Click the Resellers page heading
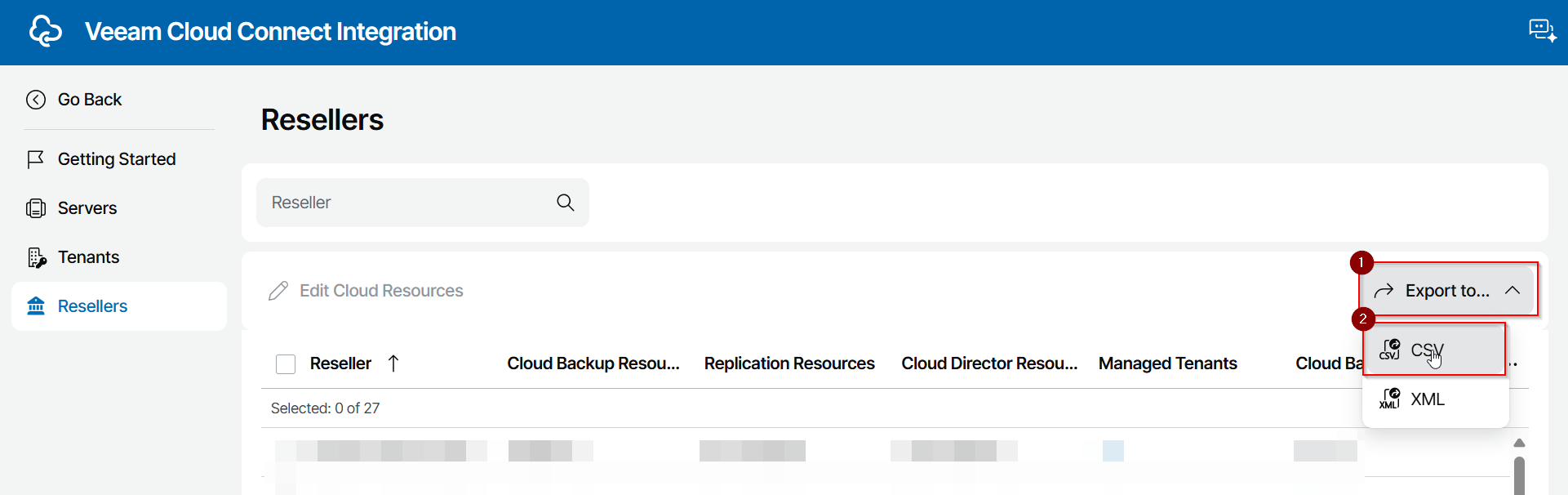This screenshot has width=1568, height=495. pos(322,120)
